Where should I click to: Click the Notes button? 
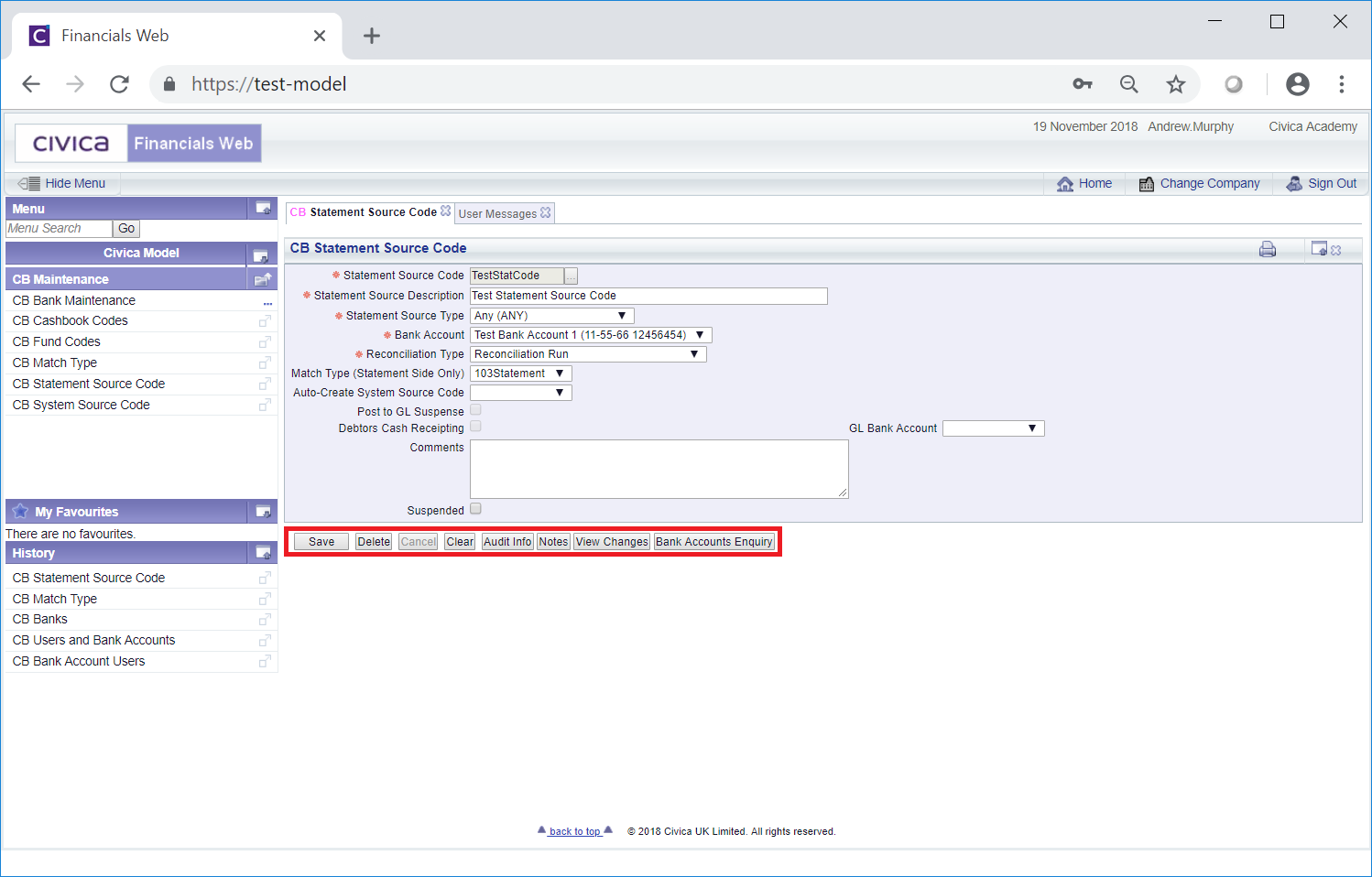[x=553, y=542]
